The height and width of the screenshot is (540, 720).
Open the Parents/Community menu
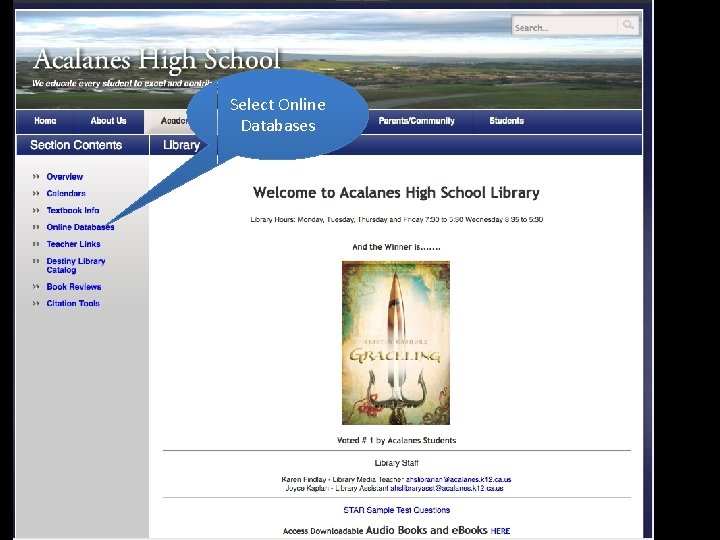pyautogui.click(x=416, y=121)
